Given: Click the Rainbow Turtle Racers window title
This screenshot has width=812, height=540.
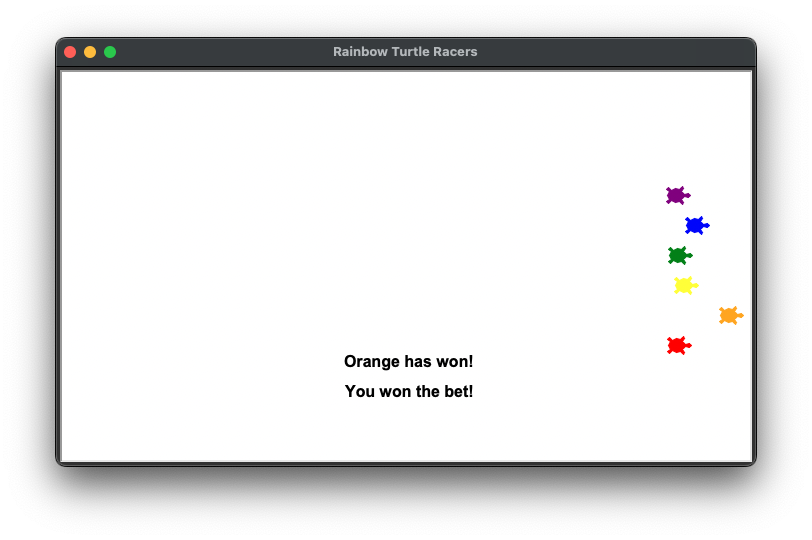Looking at the screenshot, I should pos(405,52).
